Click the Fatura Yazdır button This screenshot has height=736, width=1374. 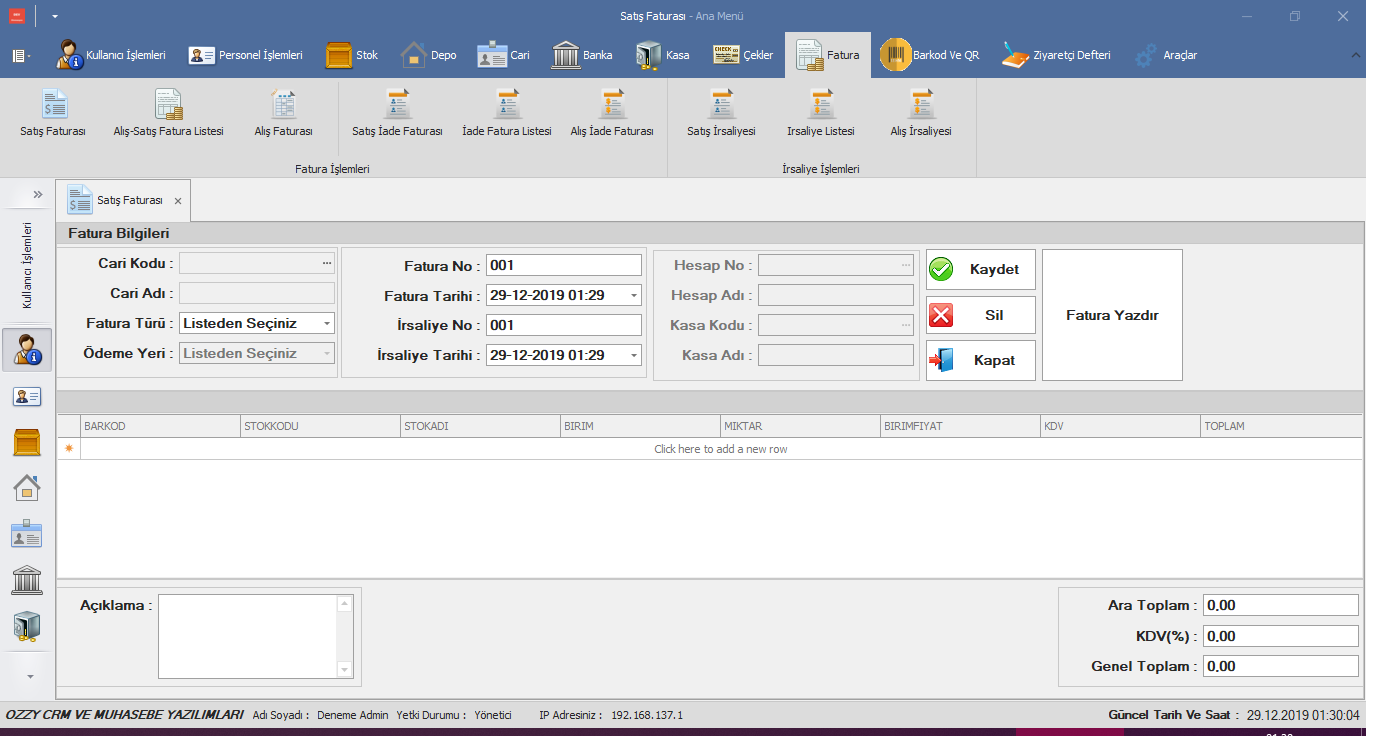point(1112,315)
